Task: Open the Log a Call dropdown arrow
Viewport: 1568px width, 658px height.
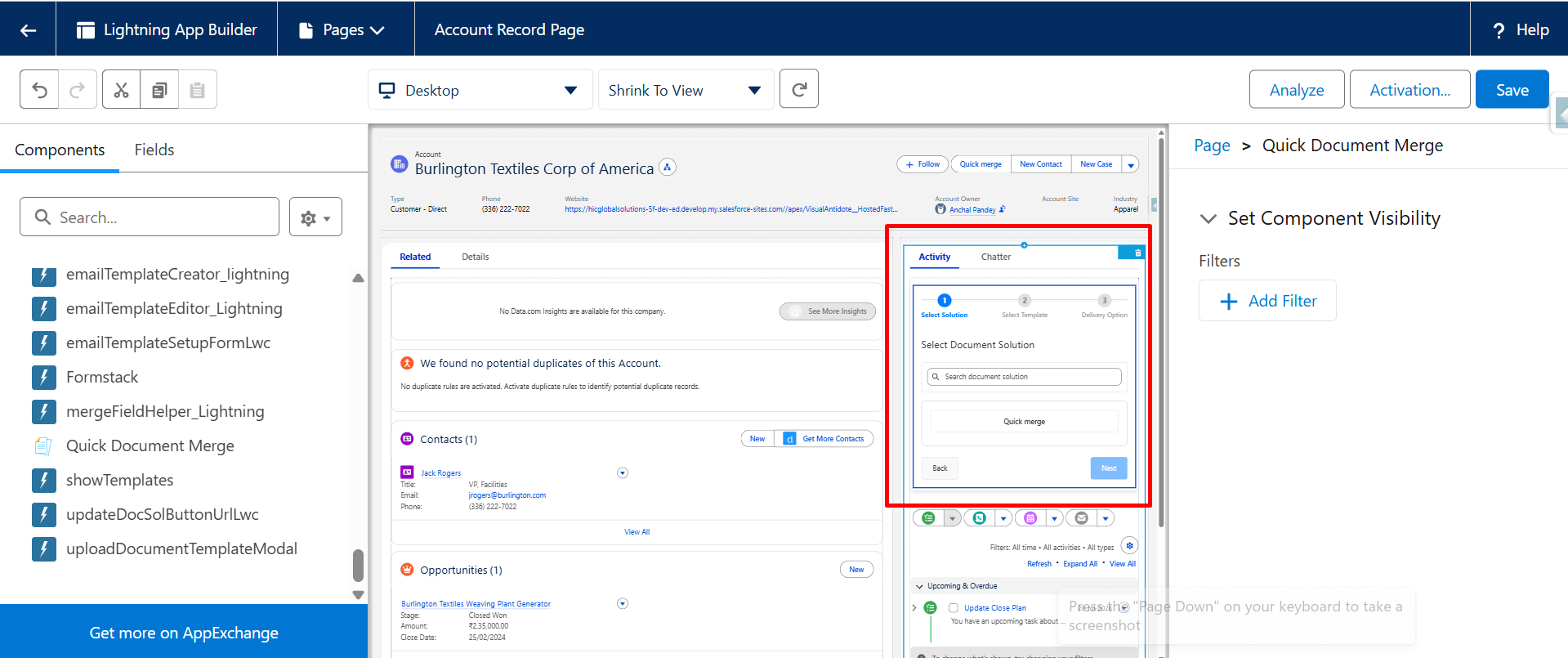Action: (x=1003, y=518)
